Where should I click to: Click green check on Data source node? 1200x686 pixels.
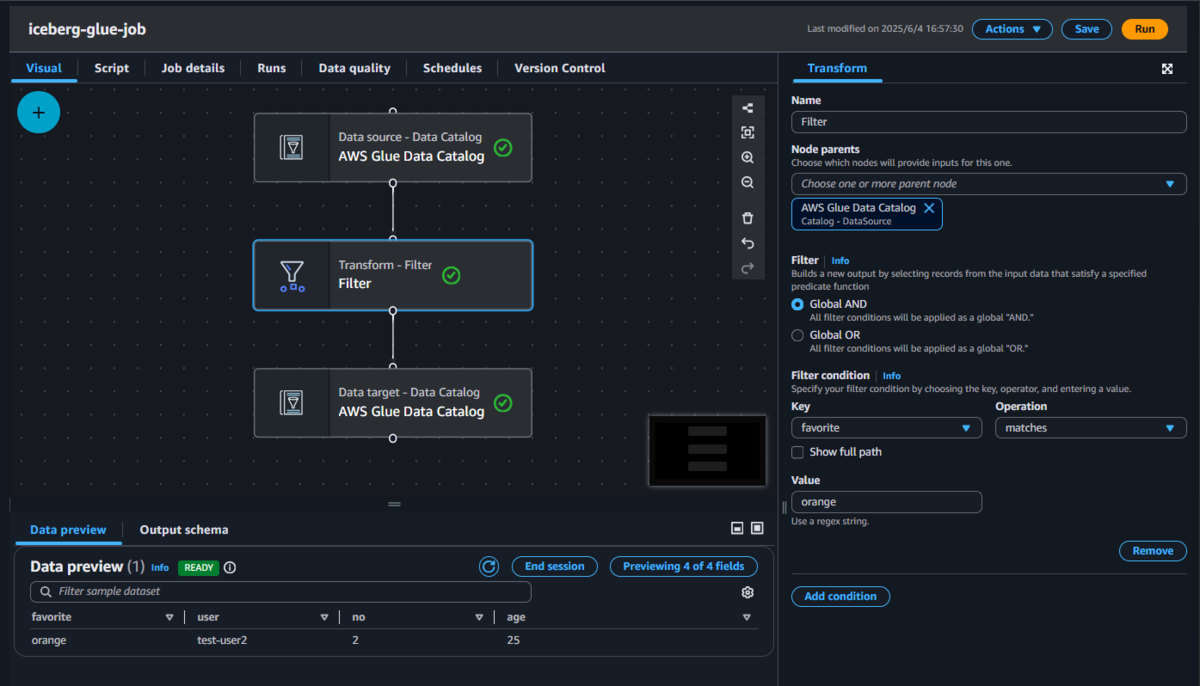point(503,147)
